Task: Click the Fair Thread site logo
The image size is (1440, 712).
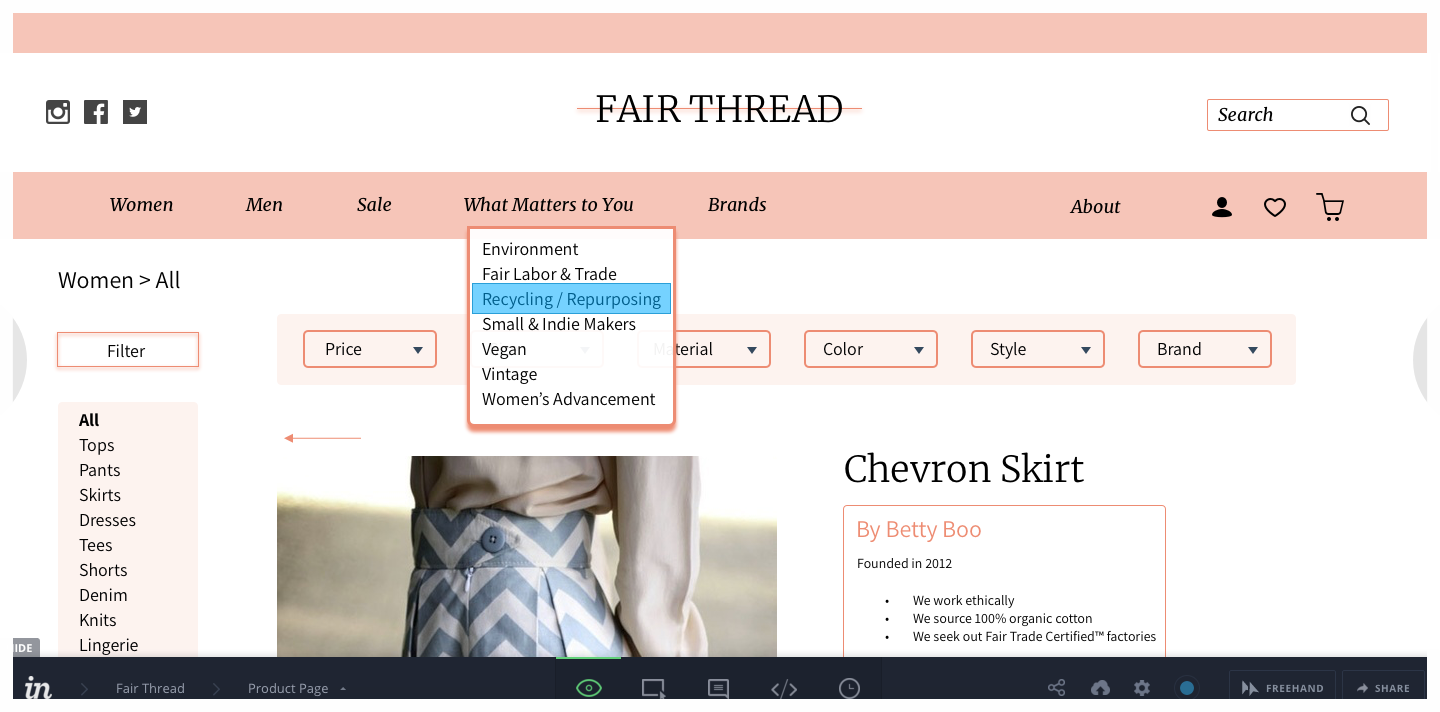Action: 719,109
